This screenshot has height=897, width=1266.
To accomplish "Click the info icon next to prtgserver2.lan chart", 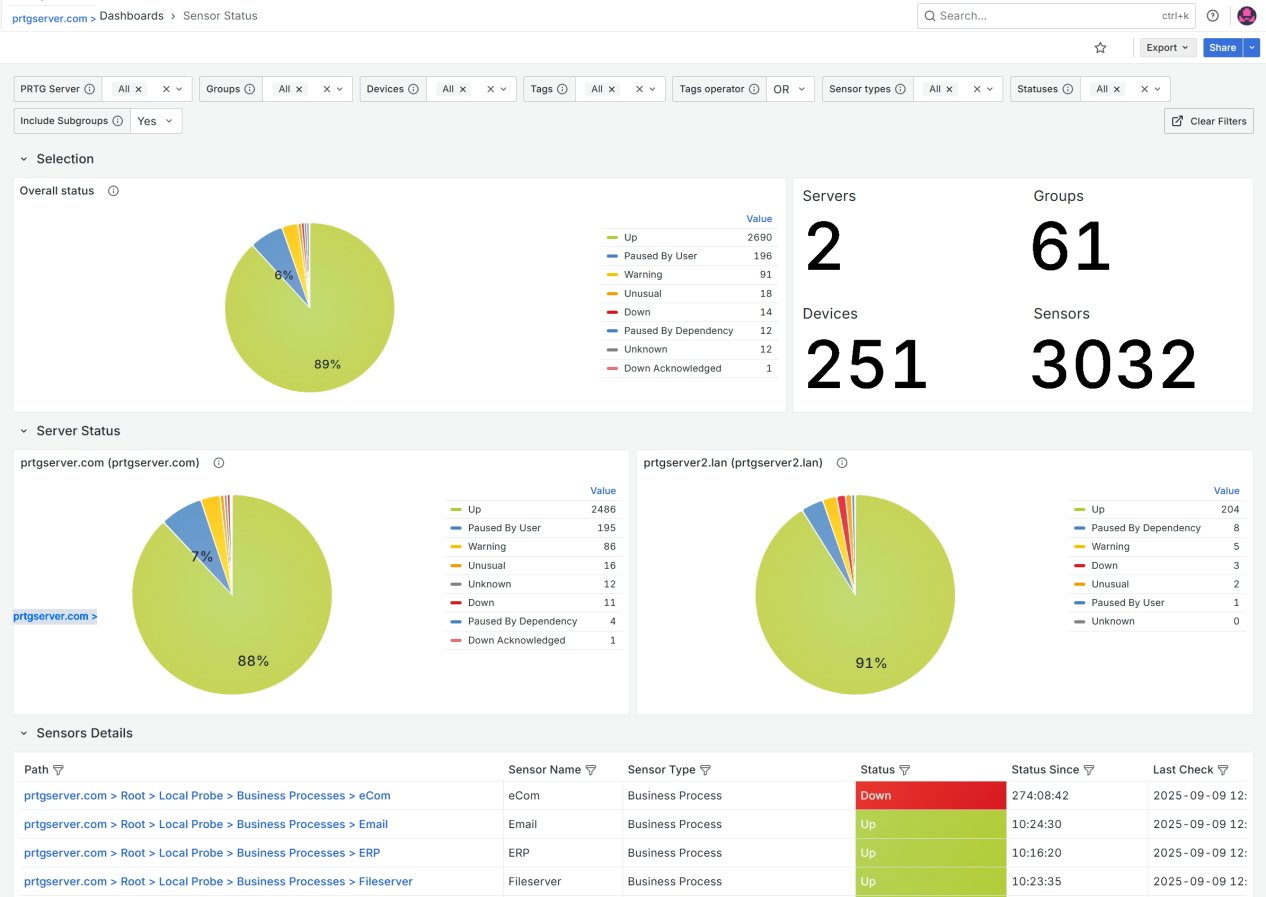I will 841,462.
